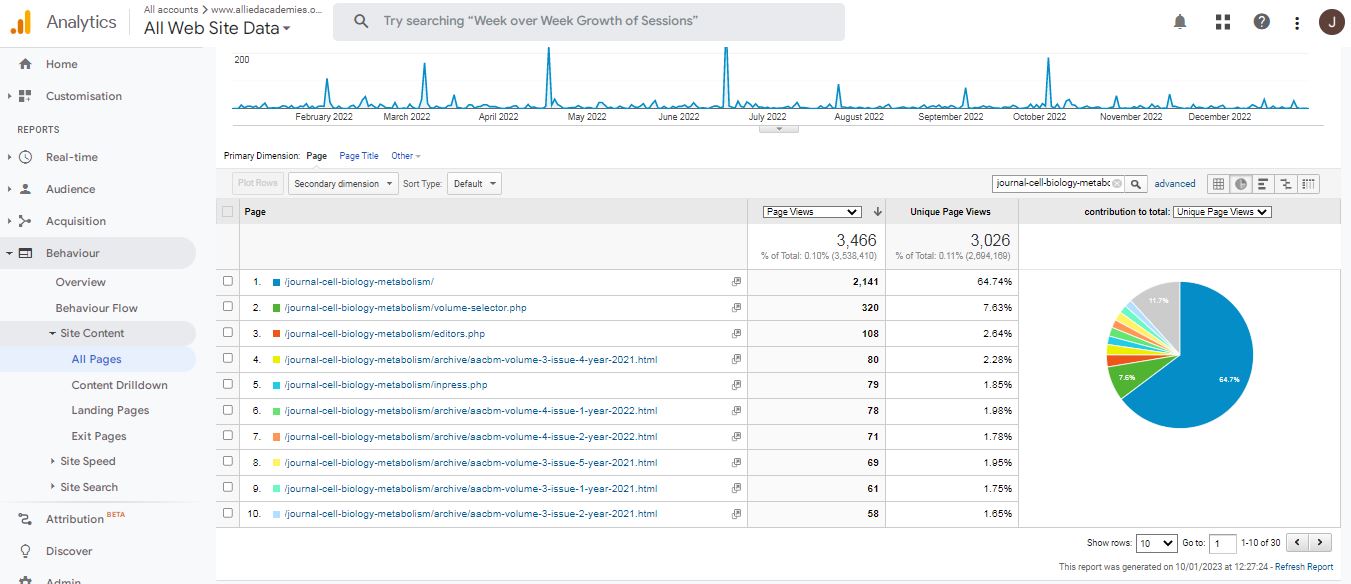
Task: Switch to the comparison view icon
Action: coord(1286,184)
